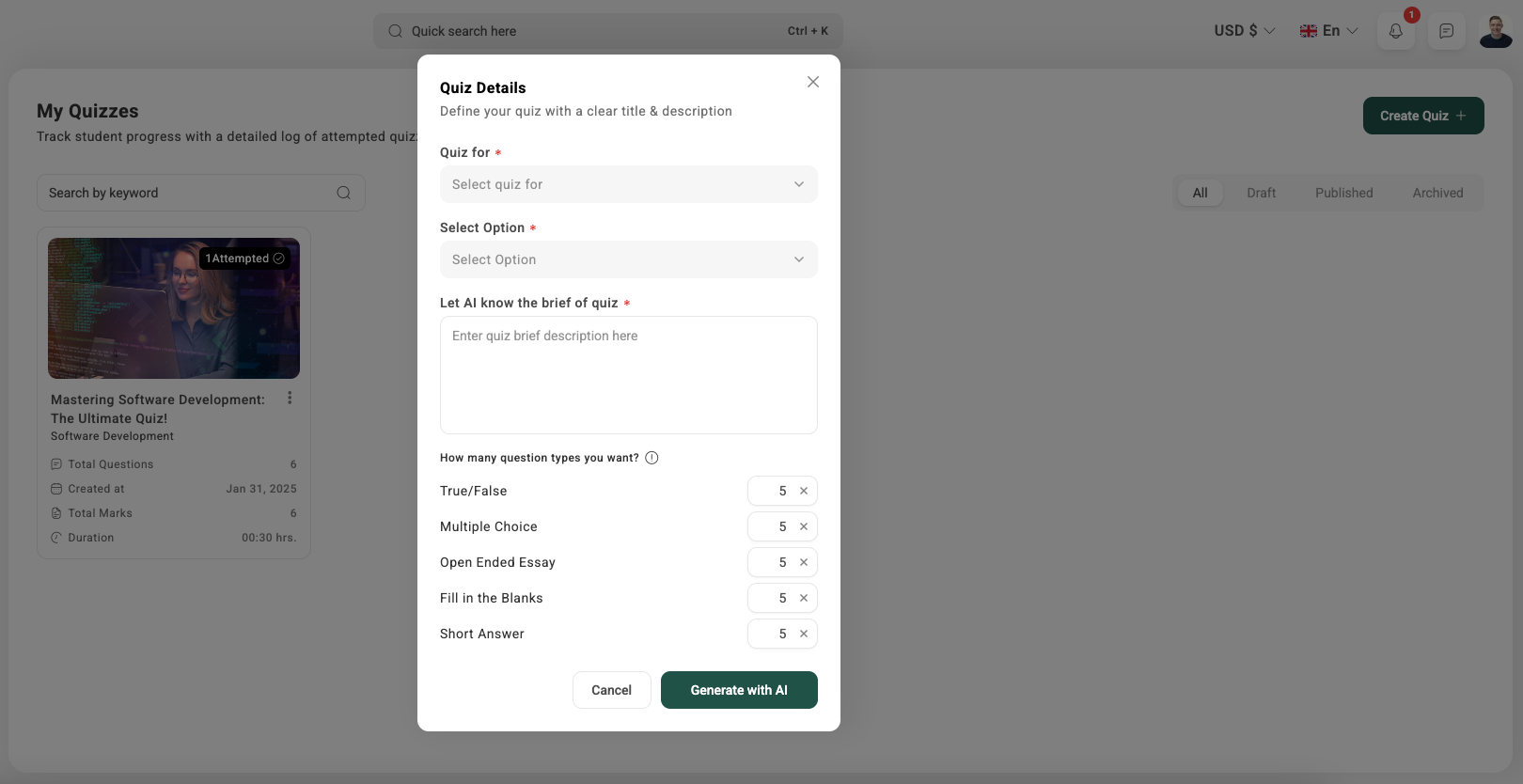Switch to the Published tab
Screen dimensions: 1523x784
pos(1343,193)
